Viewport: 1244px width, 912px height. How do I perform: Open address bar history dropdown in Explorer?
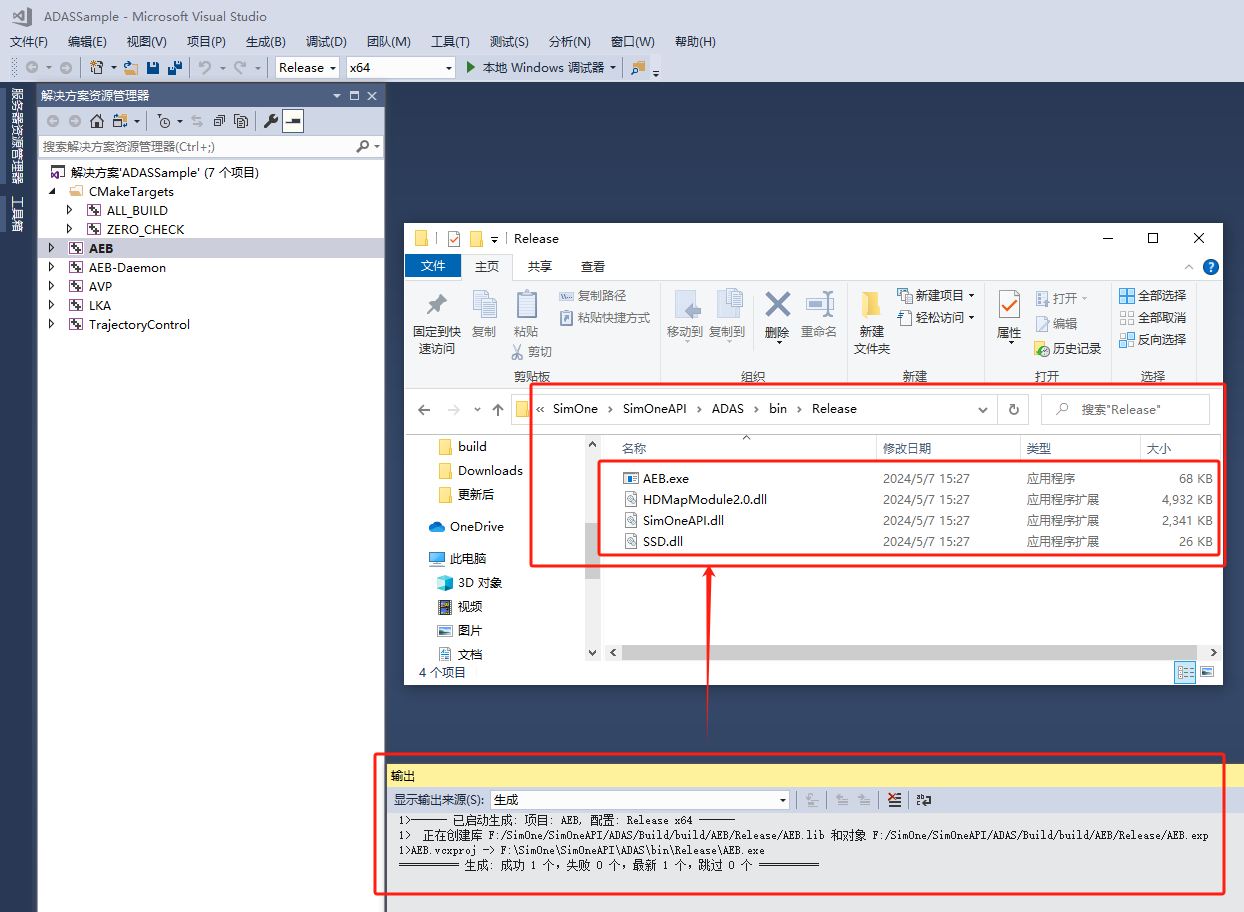983,409
